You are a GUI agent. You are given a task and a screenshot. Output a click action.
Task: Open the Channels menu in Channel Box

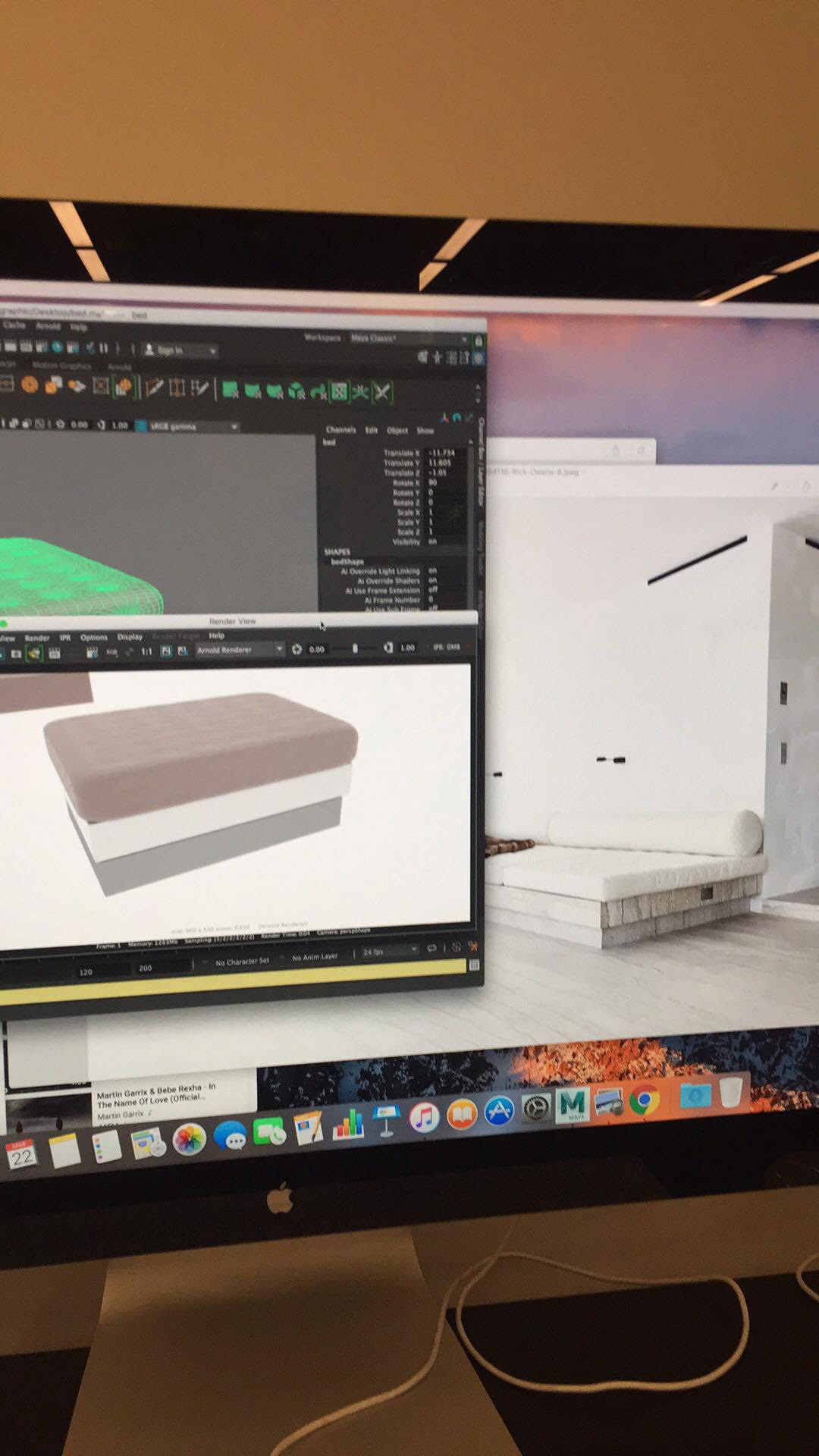[x=340, y=430]
